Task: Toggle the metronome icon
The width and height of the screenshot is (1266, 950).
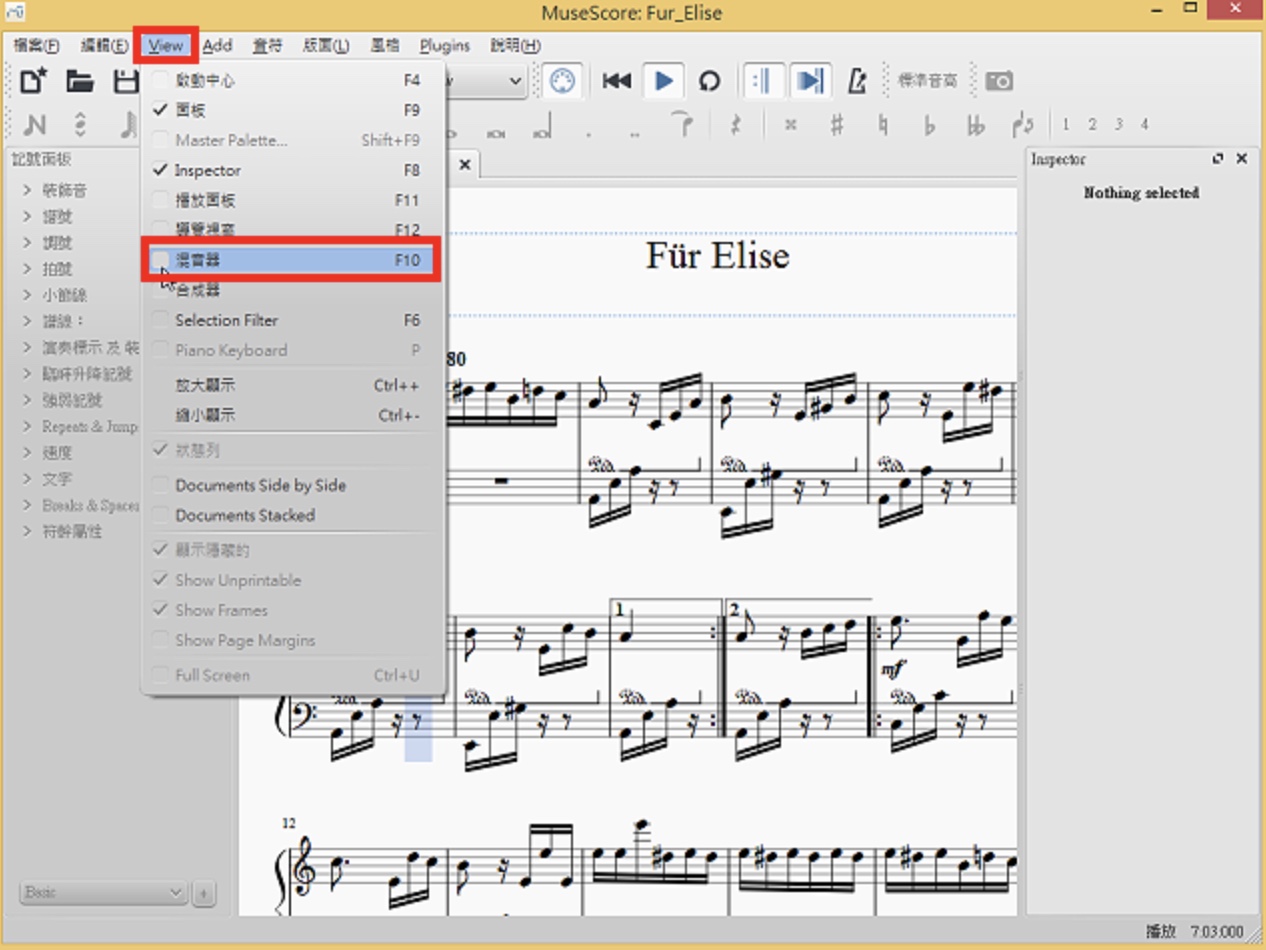Action: coord(857,81)
